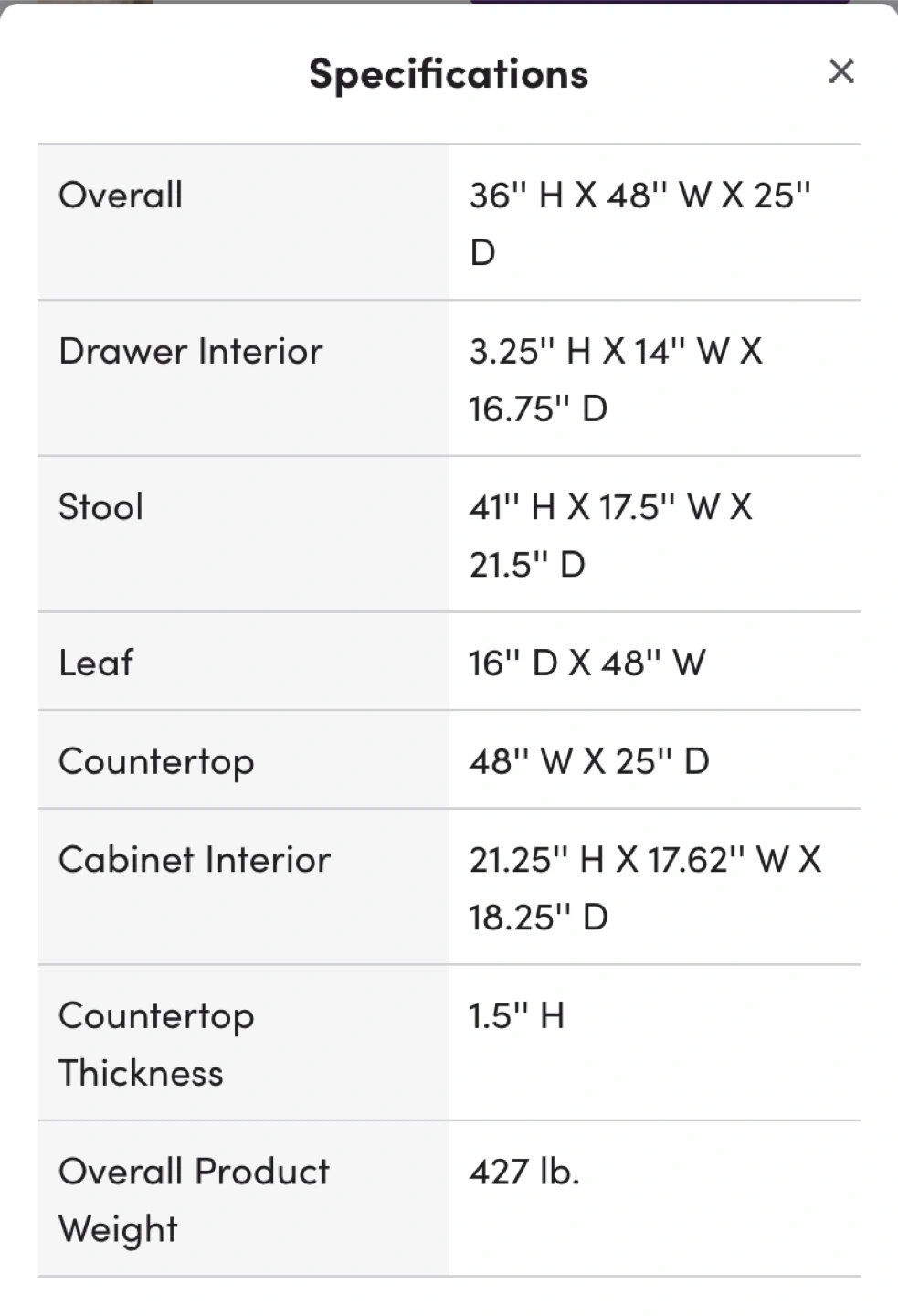Viewport: 898px width, 1316px height.
Task: Click the 1.5" H thickness value
Action: (x=516, y=1016)
